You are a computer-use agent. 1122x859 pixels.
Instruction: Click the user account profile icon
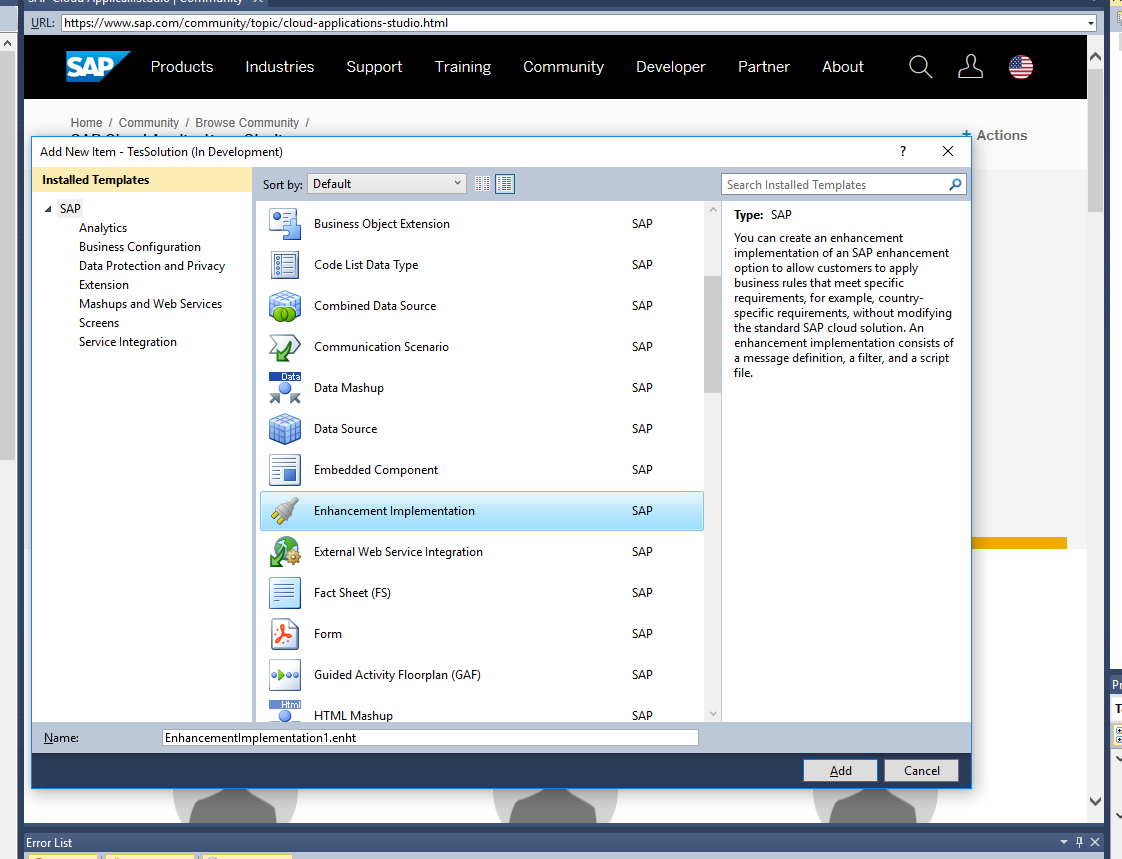[970, 67]
